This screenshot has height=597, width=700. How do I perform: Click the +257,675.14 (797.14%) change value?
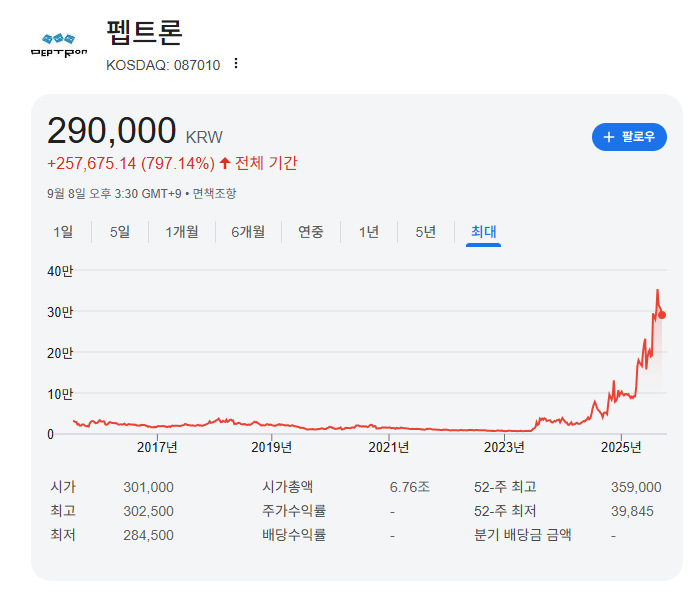131,163
